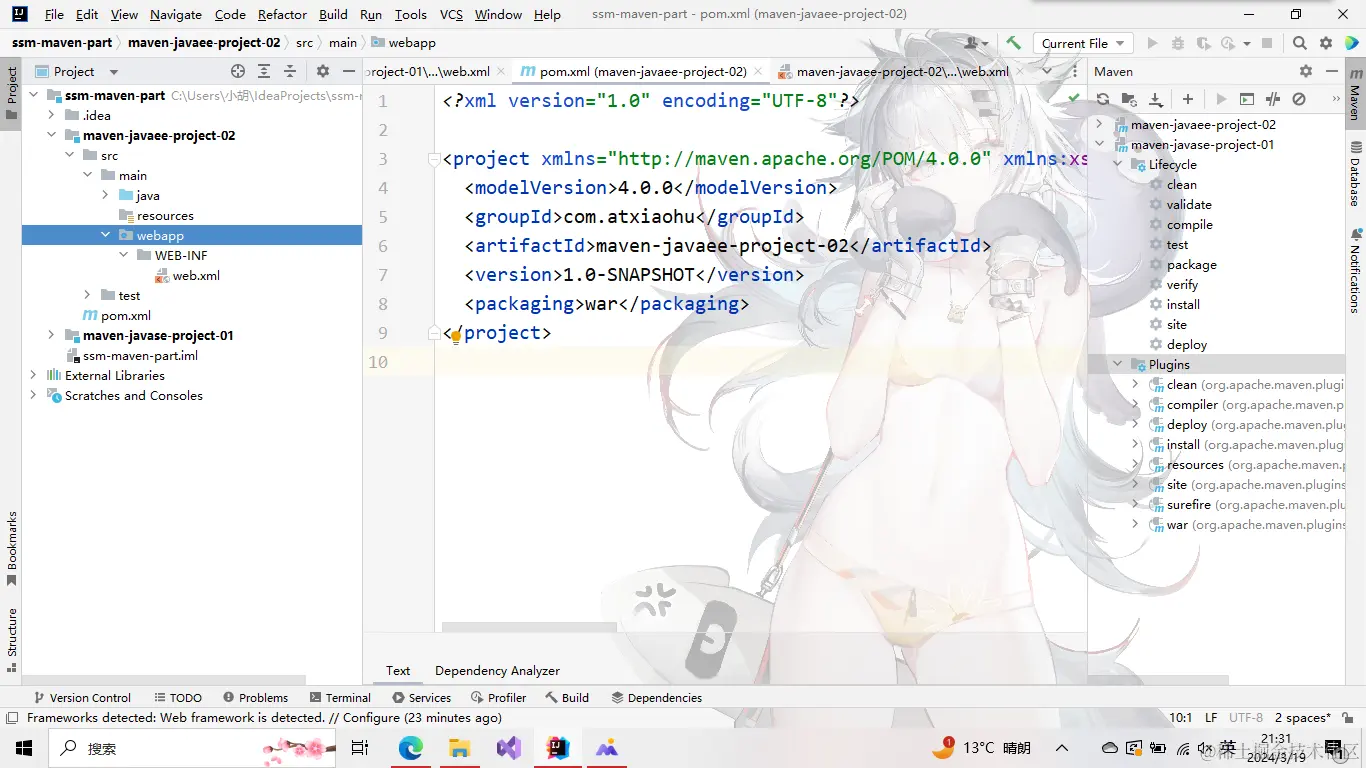Expand maven-javase-project-01 in Project tree
The height and width of the screenshot is (768, 1366).
(x=51, y=335)
